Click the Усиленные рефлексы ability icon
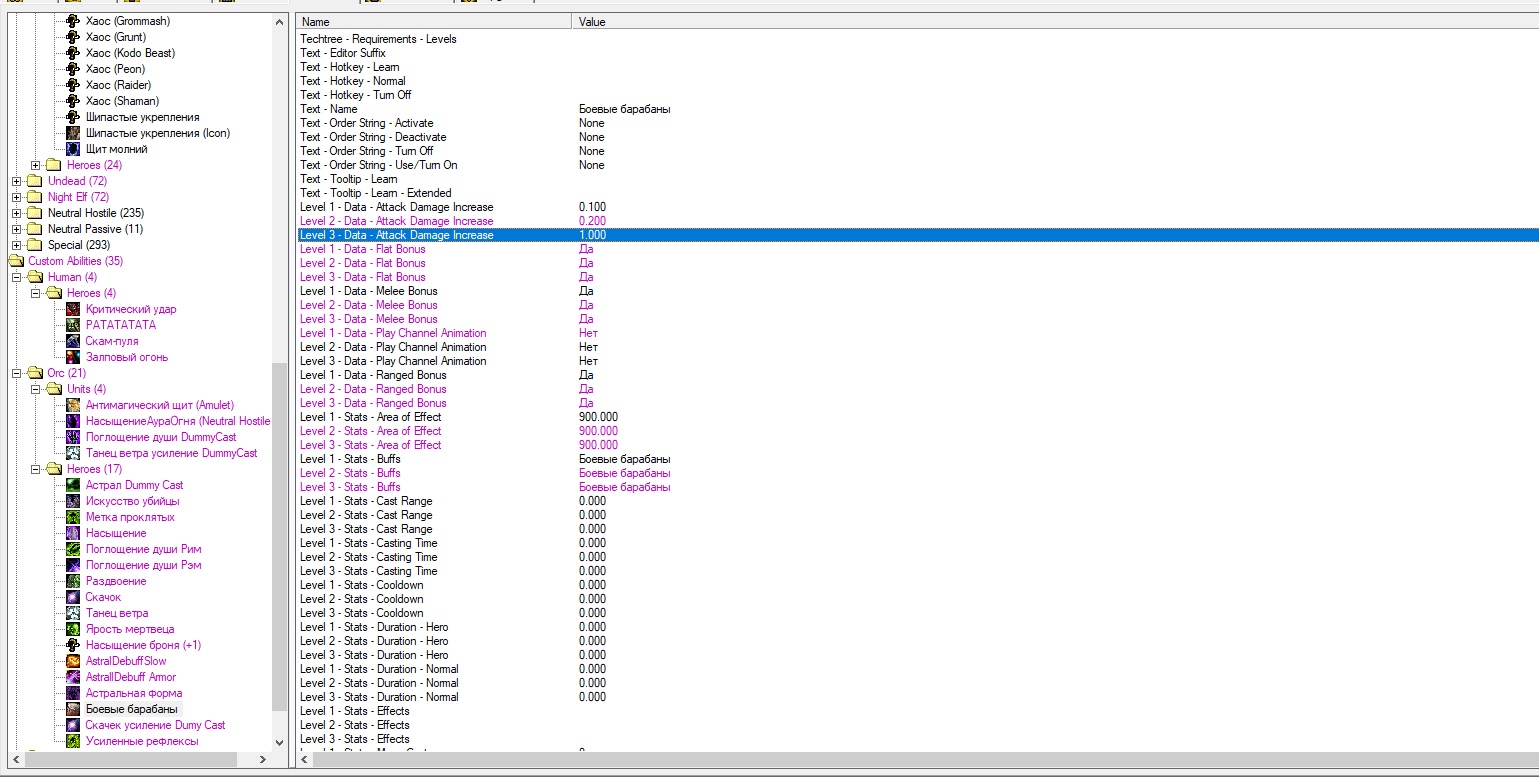The width and height of the screenshot is (1539, 777). tap(73, 741)
